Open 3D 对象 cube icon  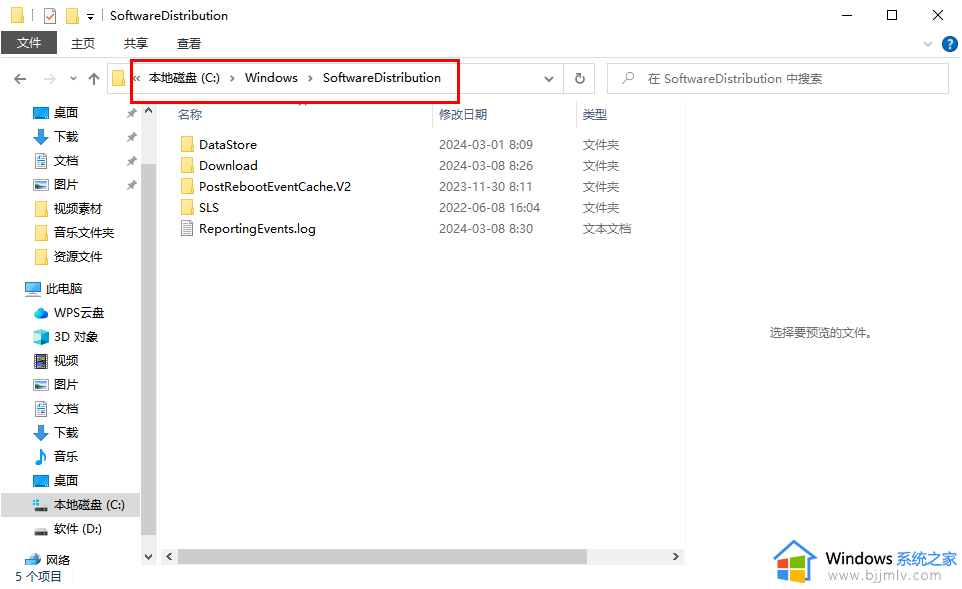pyautogui.click(x=41, y=337)
